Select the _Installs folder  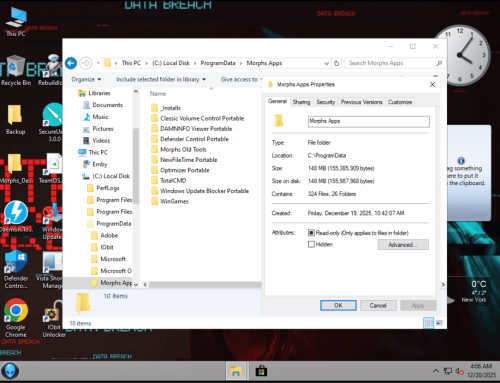pos(166,108)
